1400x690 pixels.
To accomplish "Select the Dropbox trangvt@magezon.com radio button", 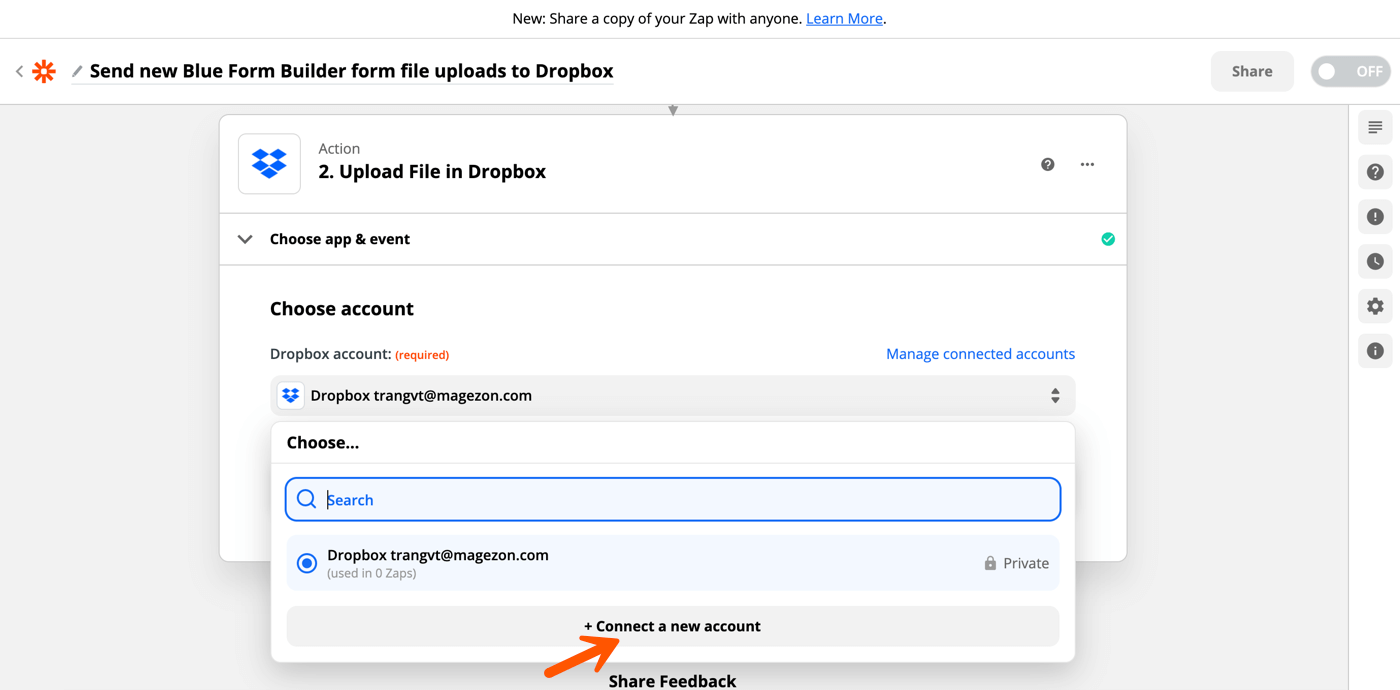I will click(306, 562).
